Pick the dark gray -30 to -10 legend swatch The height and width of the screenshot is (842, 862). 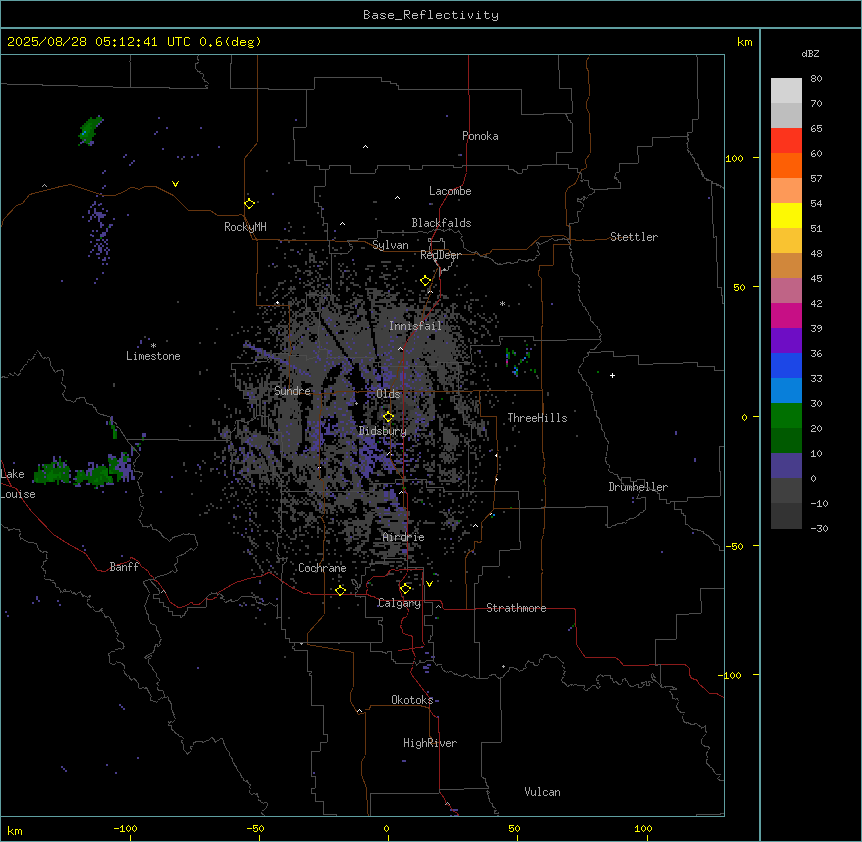tap(786, 516)
